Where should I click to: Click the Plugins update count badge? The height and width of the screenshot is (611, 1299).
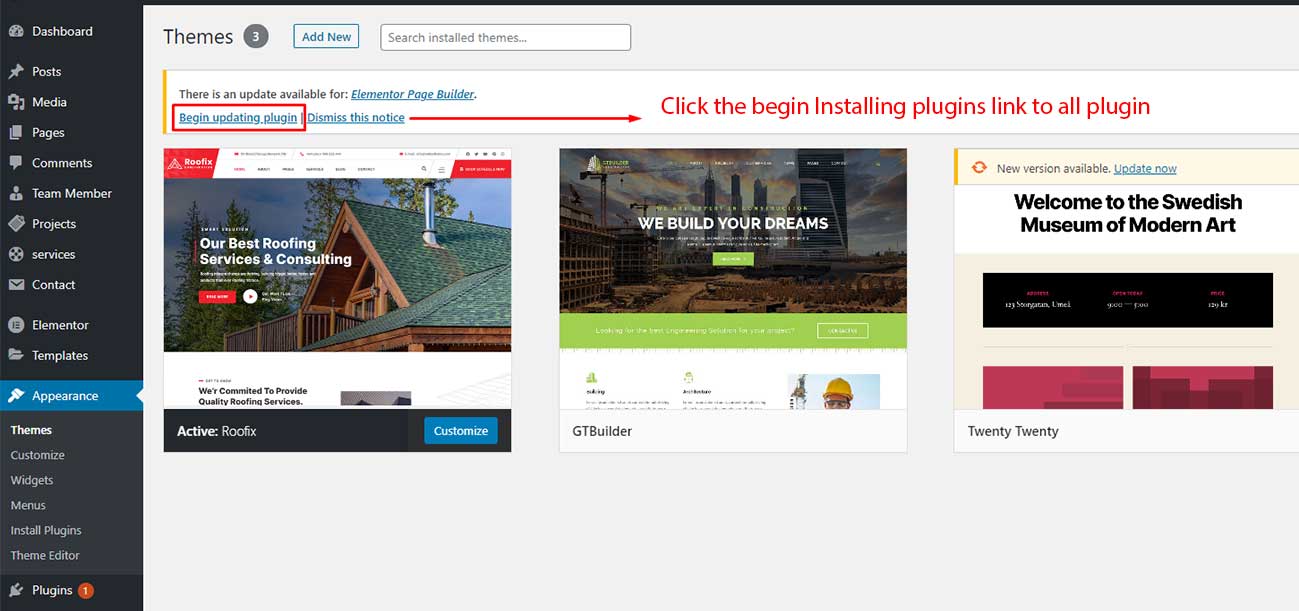[x=86, y=590]
